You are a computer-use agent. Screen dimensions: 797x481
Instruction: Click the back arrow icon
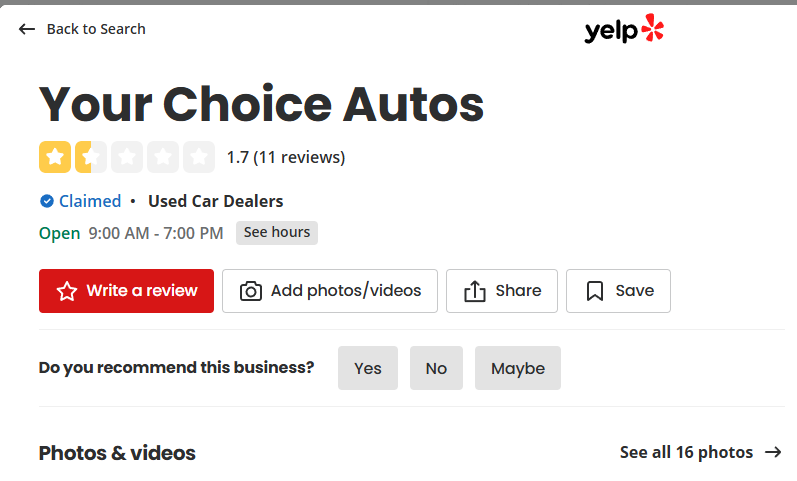coord(27,29)
